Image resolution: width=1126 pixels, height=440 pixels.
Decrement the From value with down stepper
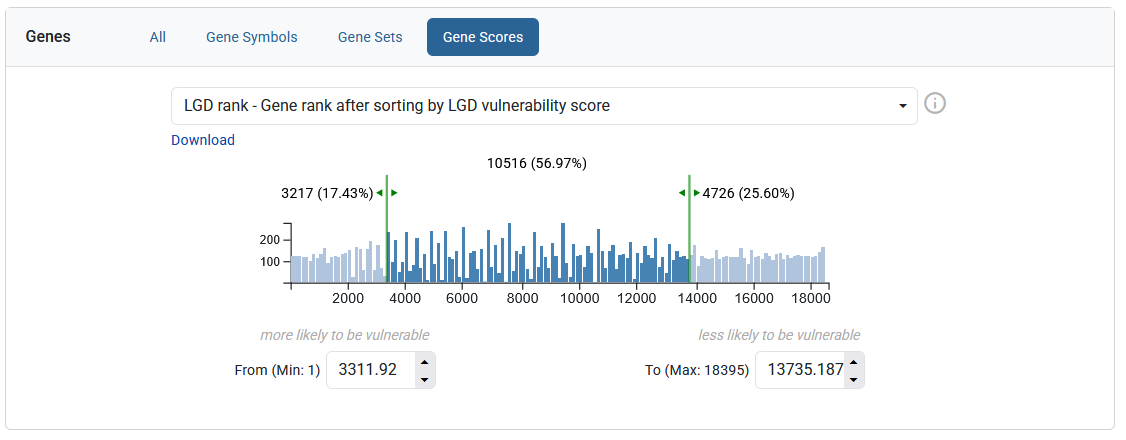pos(424,379)
